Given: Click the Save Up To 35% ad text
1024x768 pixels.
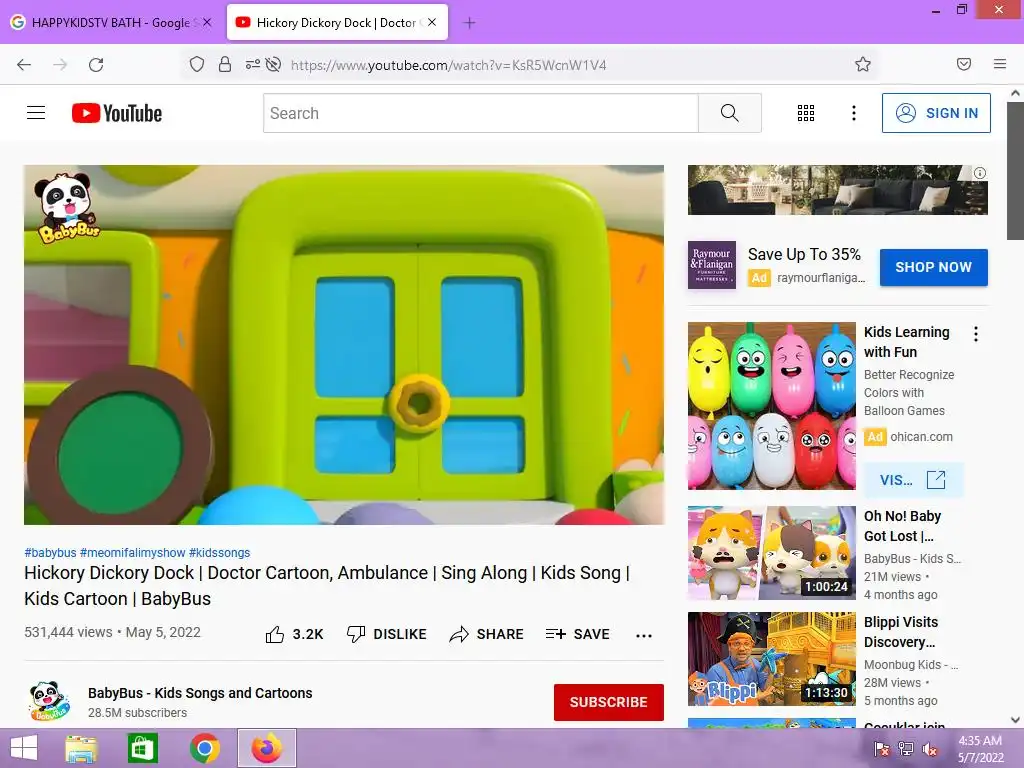Looking at the screenshot, I should (804, 254).
